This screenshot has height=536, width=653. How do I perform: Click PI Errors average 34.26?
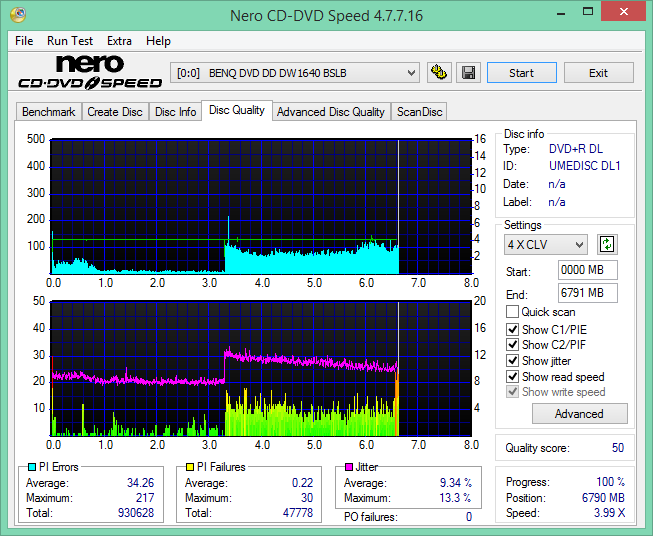click(x=140, y=483)
